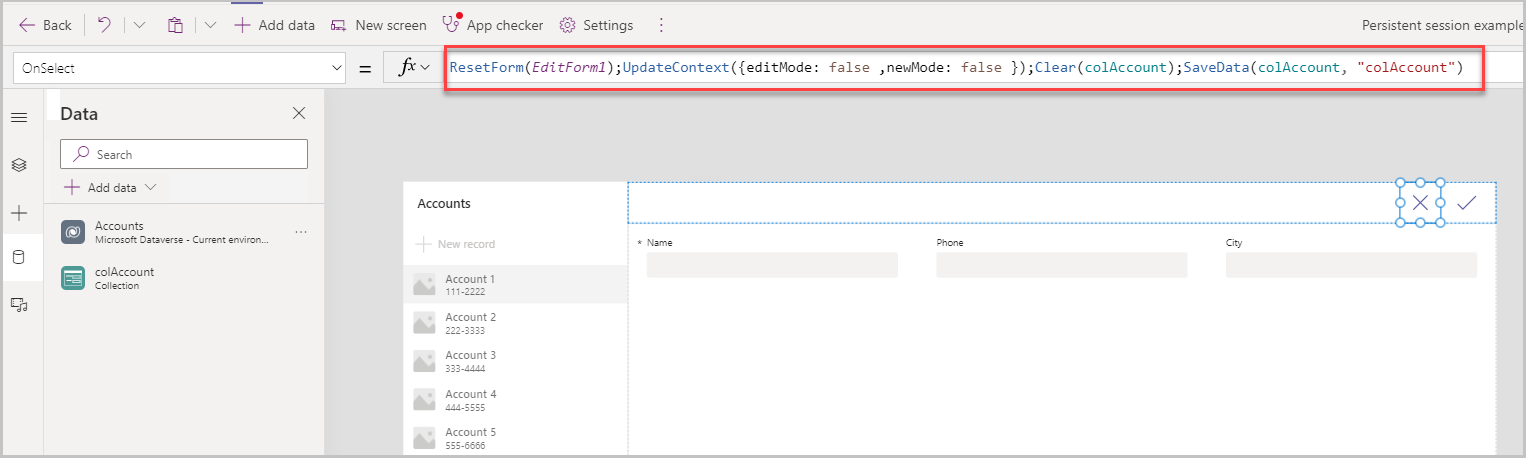Select Account 5 in the list
Image resolution: width=1526 pixels, height=458 pixels.
tap(515, 437)
